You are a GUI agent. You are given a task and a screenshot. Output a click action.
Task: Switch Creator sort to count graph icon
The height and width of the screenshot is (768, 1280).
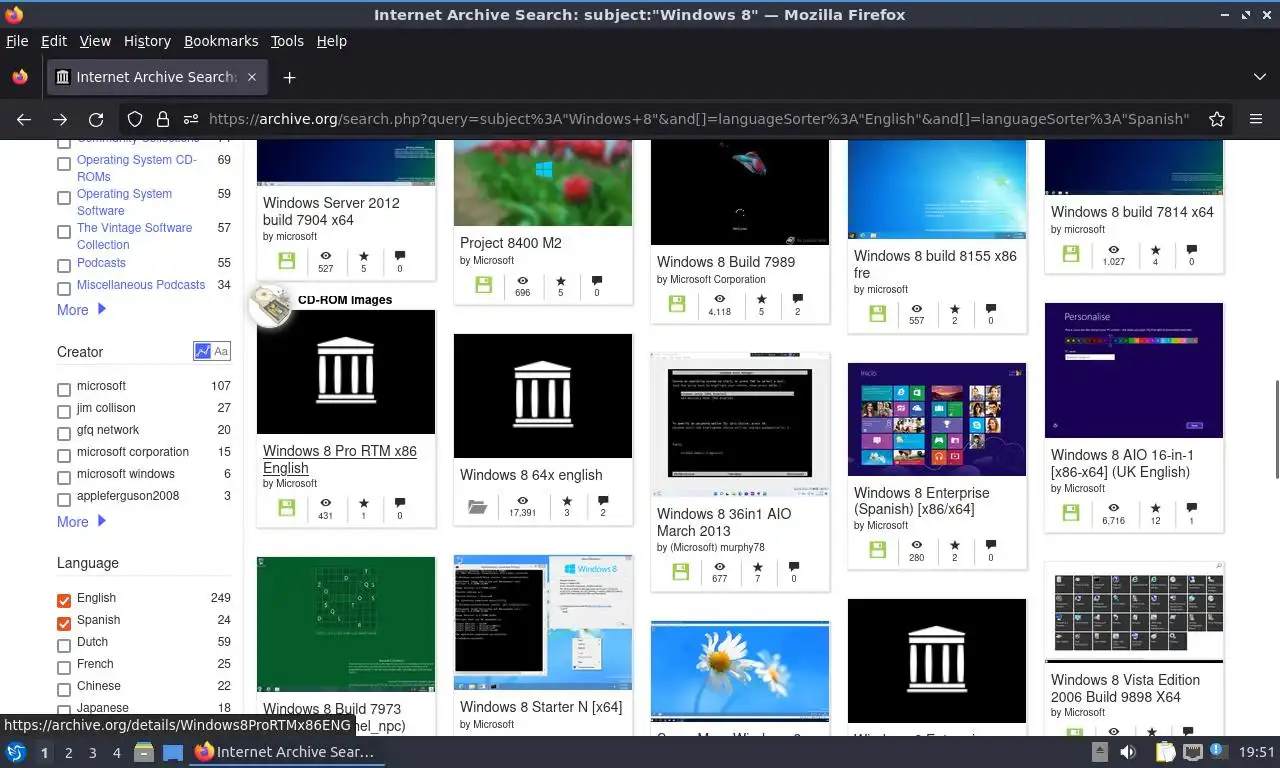coord(202,351)
